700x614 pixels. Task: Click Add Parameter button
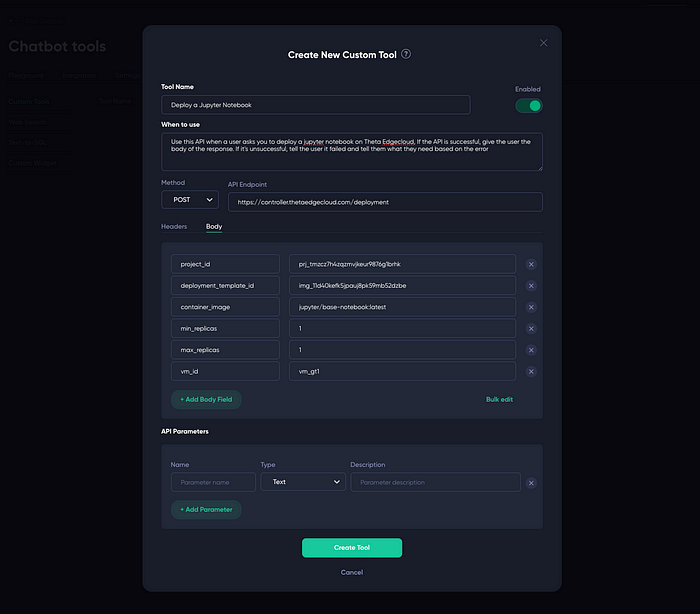tap(206, 510)
